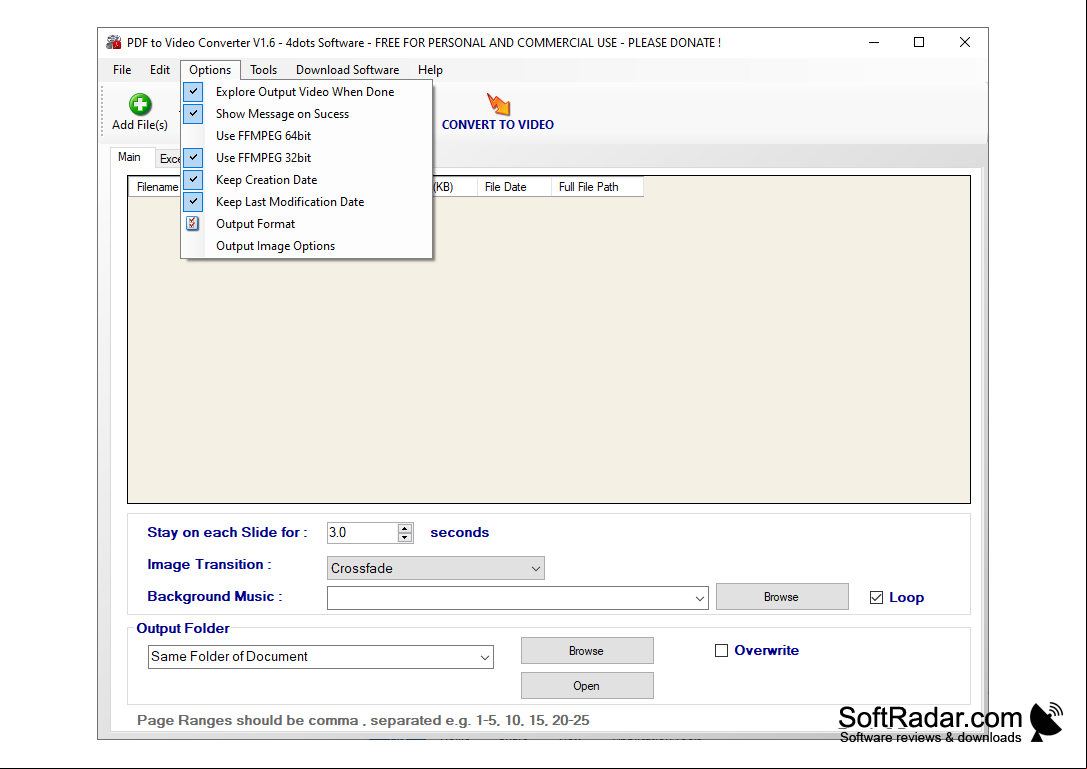Click the slide duration seconds field

(363, 533)
